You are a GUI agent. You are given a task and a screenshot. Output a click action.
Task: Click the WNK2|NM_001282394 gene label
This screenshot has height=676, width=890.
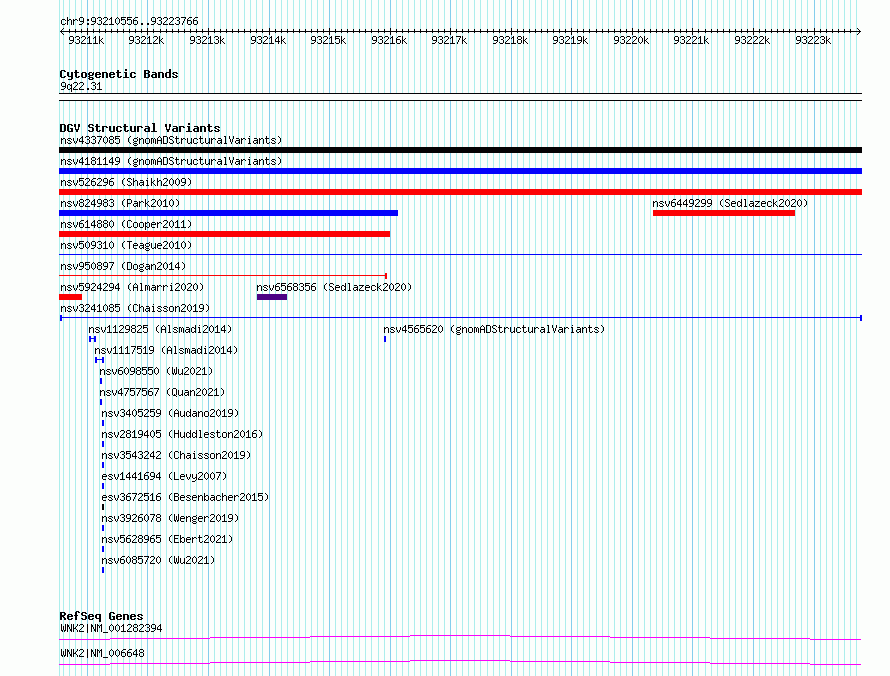click(x=111, y=628)
